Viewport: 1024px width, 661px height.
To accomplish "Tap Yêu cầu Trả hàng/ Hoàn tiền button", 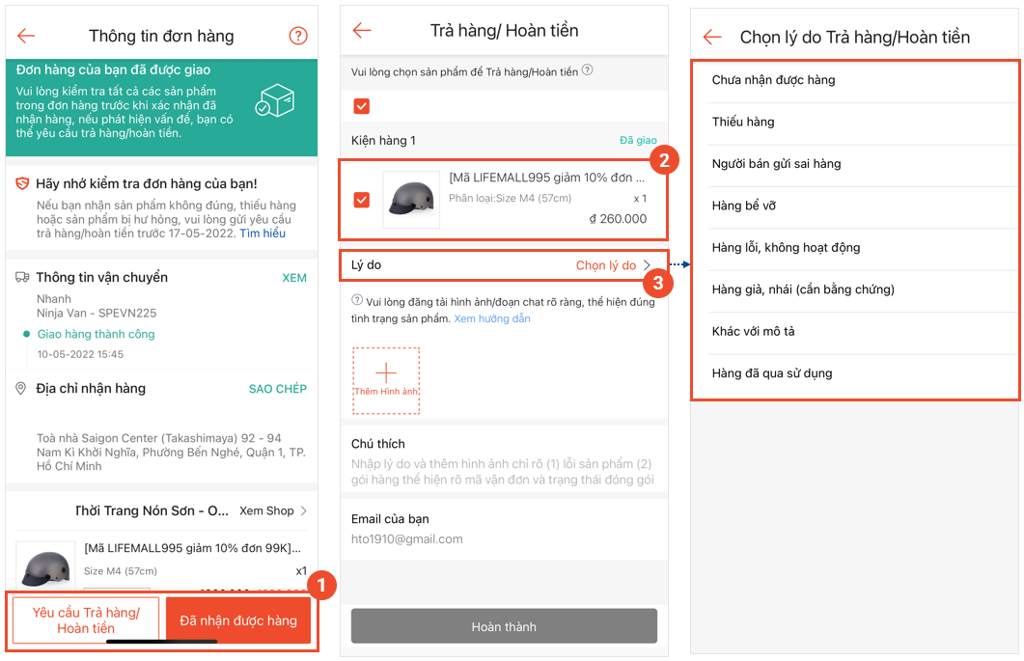I will pyautogui.click(x=86, y=620).
